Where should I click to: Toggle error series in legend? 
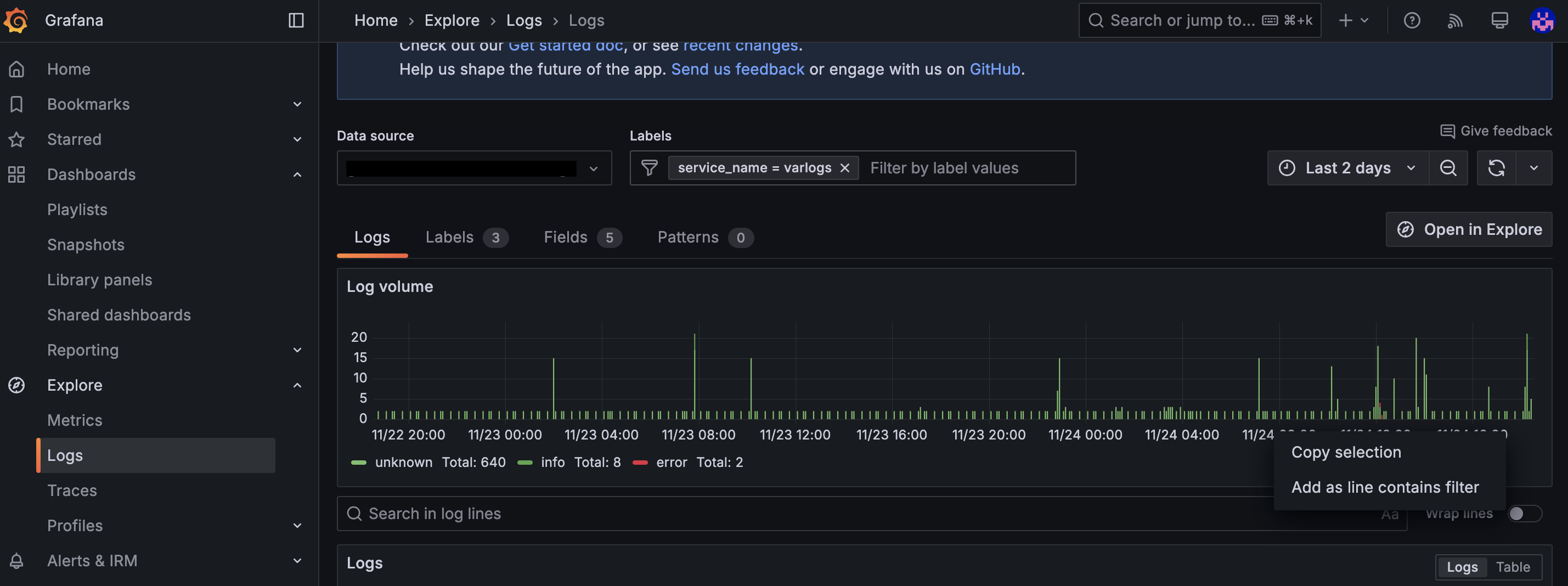point(671,462)
